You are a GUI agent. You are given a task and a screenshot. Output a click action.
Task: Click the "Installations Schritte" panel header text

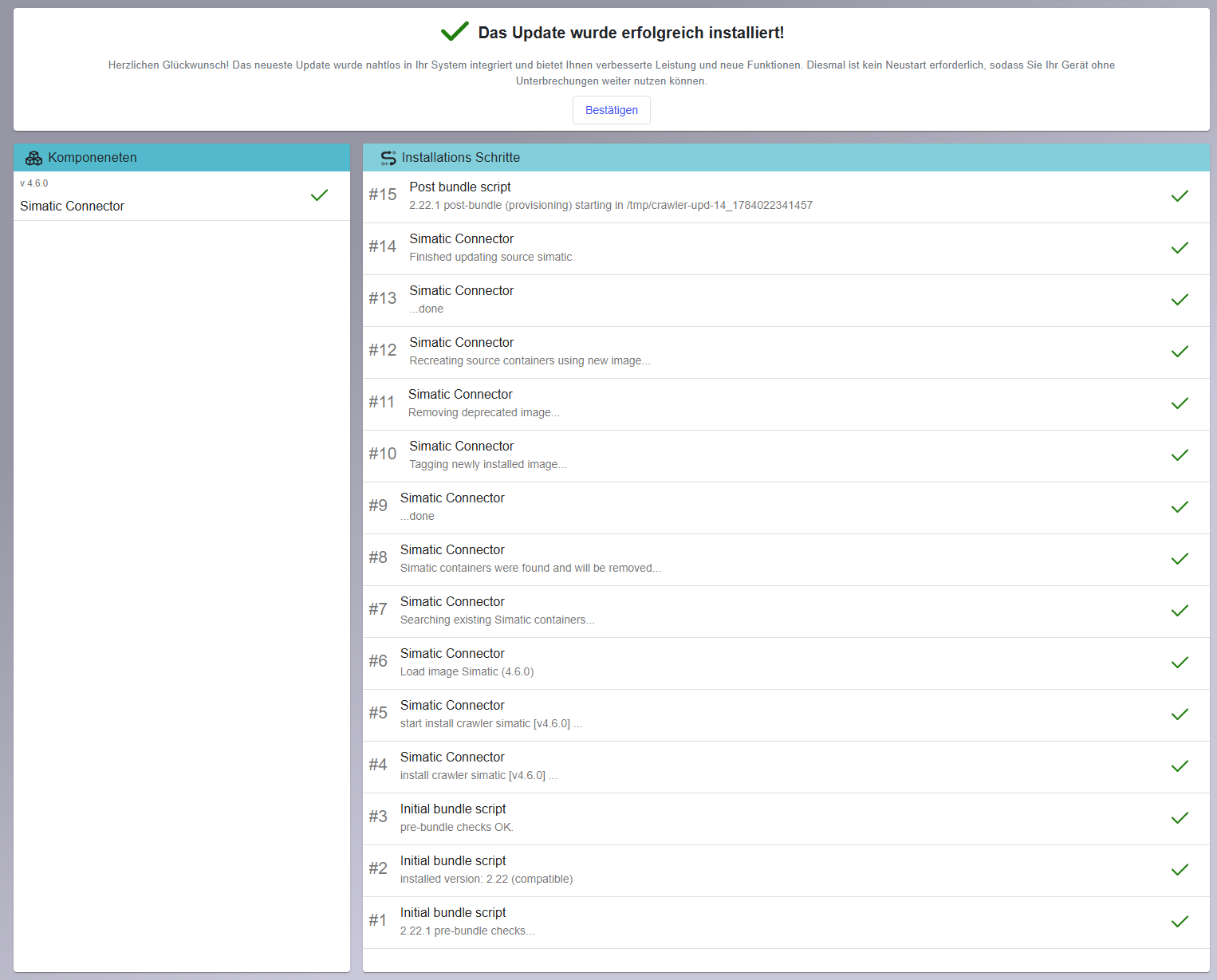(461, 158)
